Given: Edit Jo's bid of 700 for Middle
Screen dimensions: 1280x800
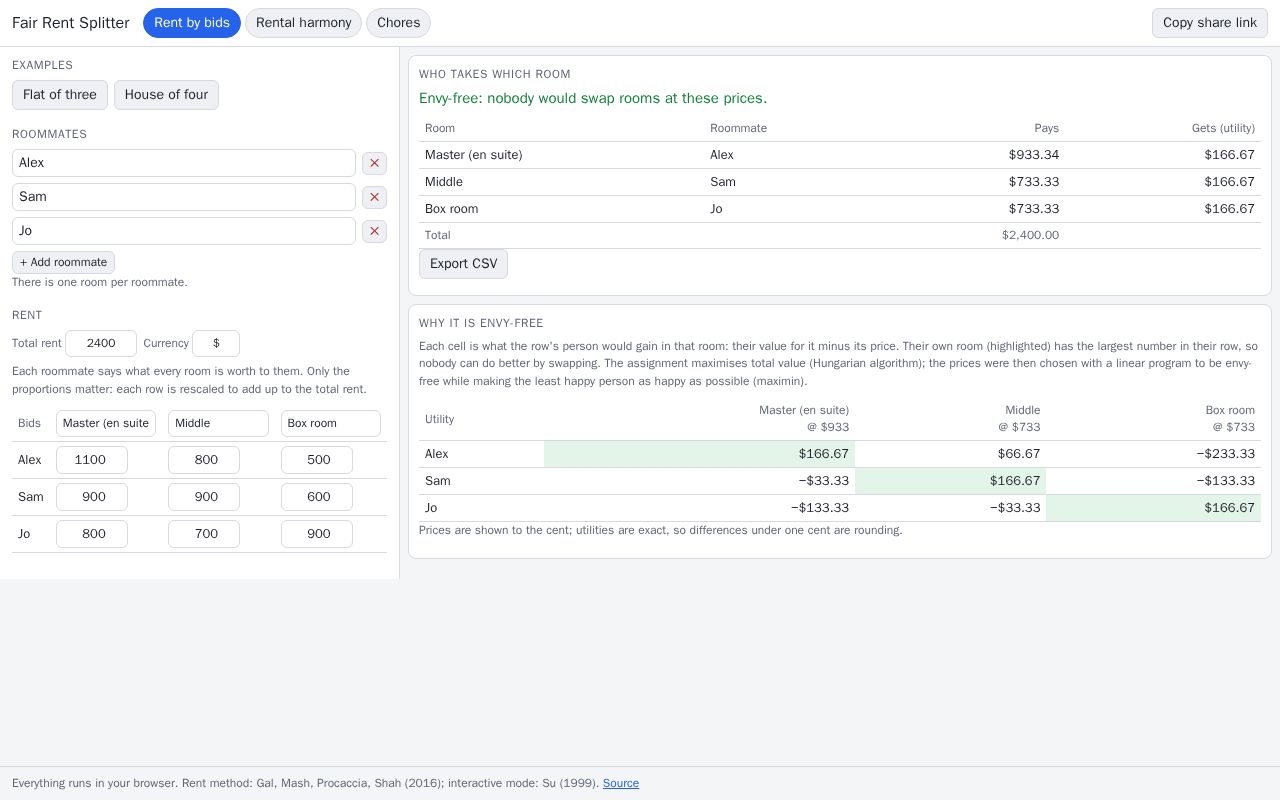Looking at the screenshot, I should [204, 534].
